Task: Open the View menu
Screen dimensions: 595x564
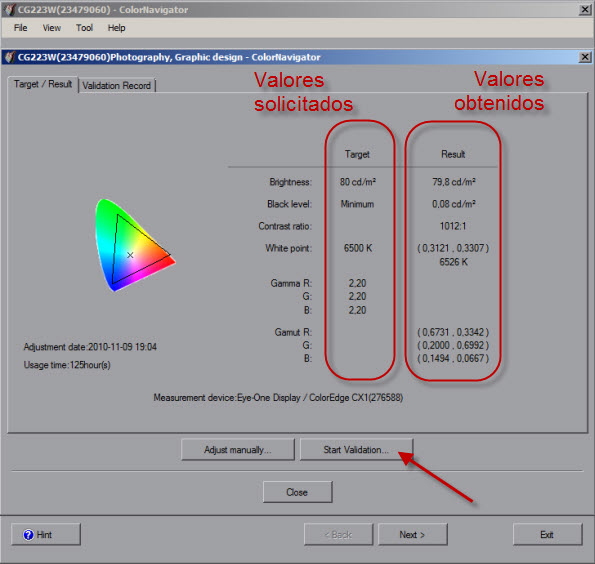Action: tap(52, 28)
